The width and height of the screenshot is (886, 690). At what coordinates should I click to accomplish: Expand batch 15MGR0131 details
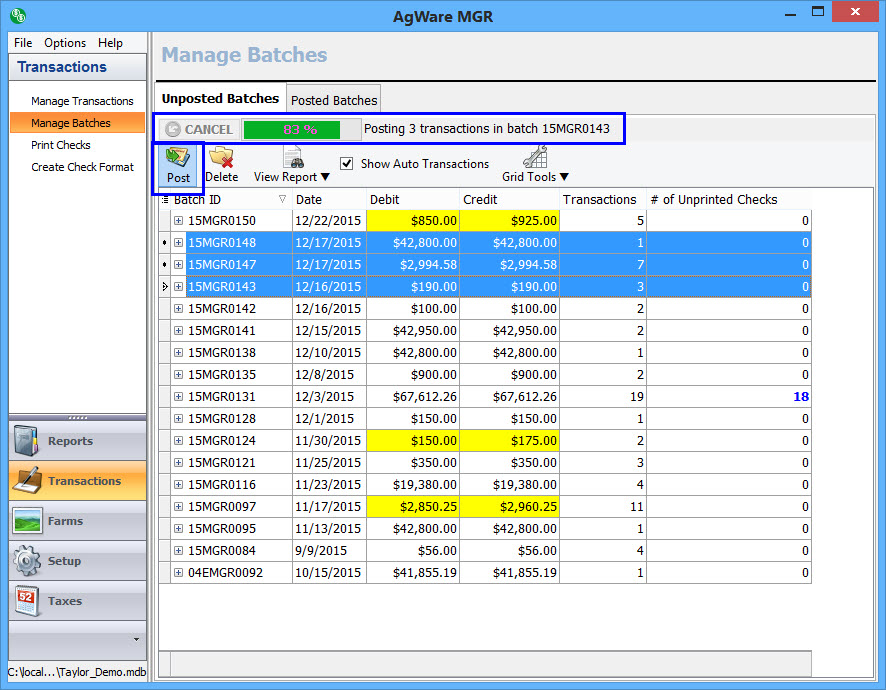[x=179, y=397]
